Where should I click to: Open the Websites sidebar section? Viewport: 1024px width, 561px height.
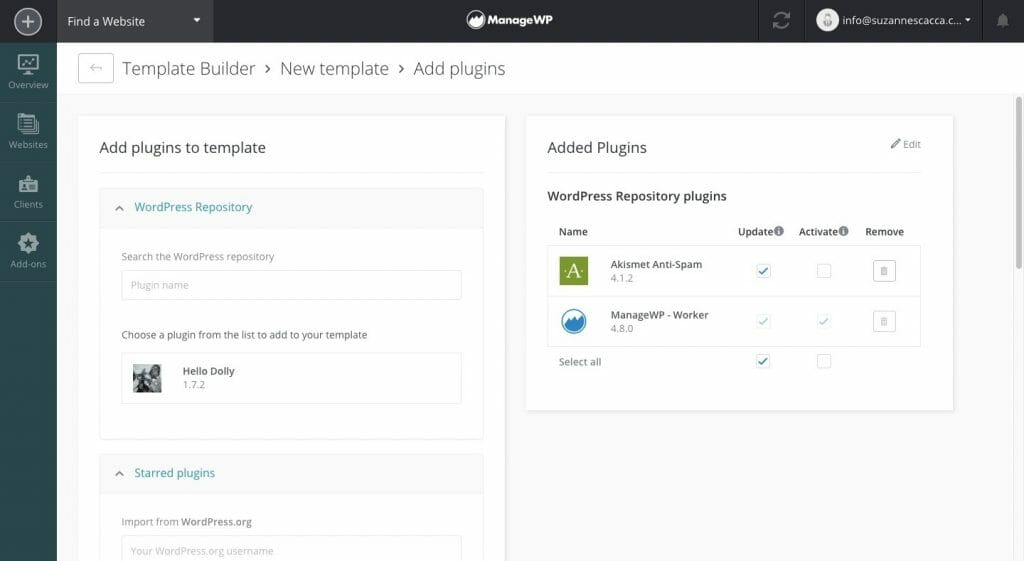(x=28, y=132)
